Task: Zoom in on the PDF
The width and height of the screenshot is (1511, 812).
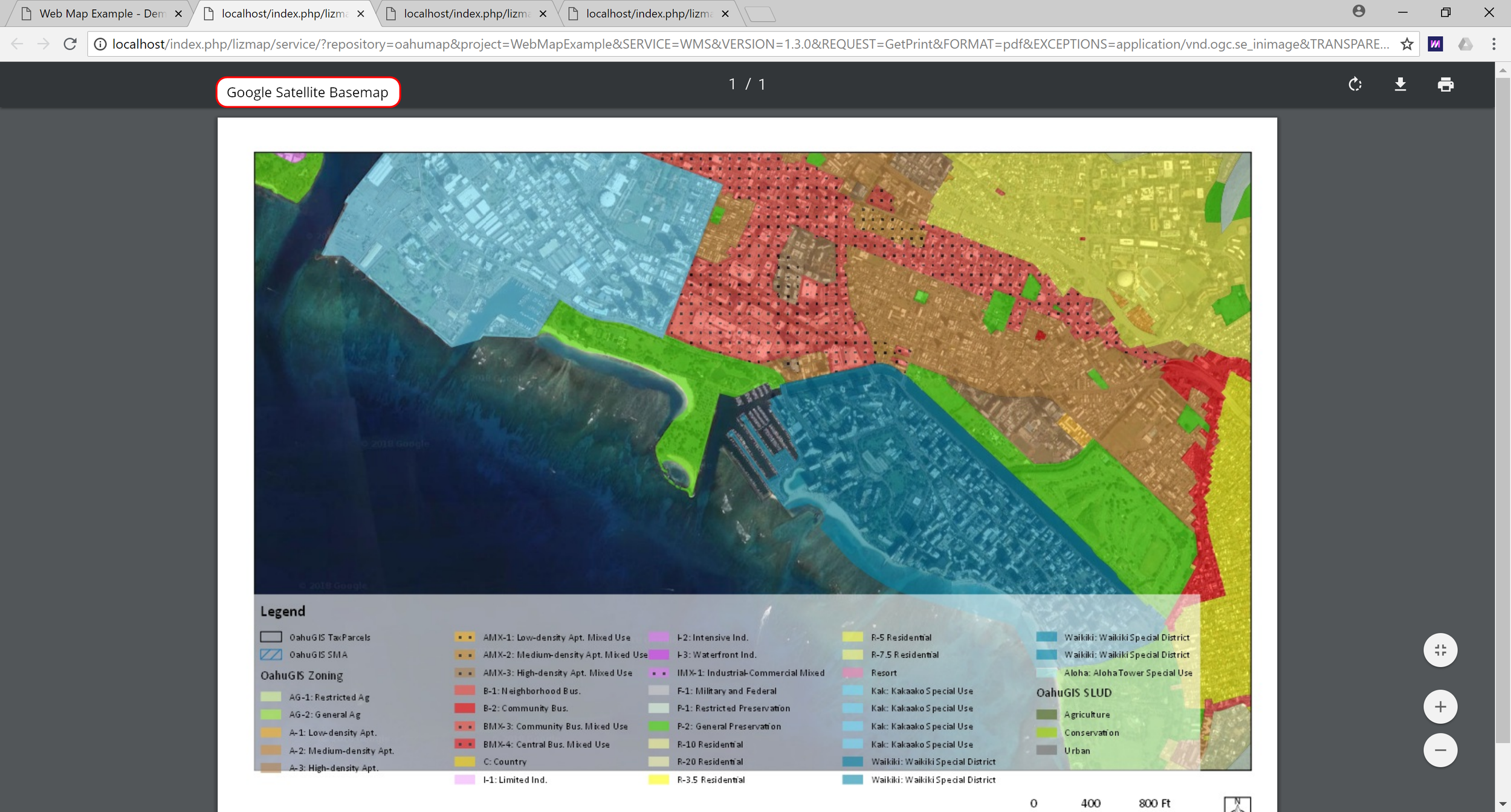Action: pyautogui.click(x=1440, y=707)
